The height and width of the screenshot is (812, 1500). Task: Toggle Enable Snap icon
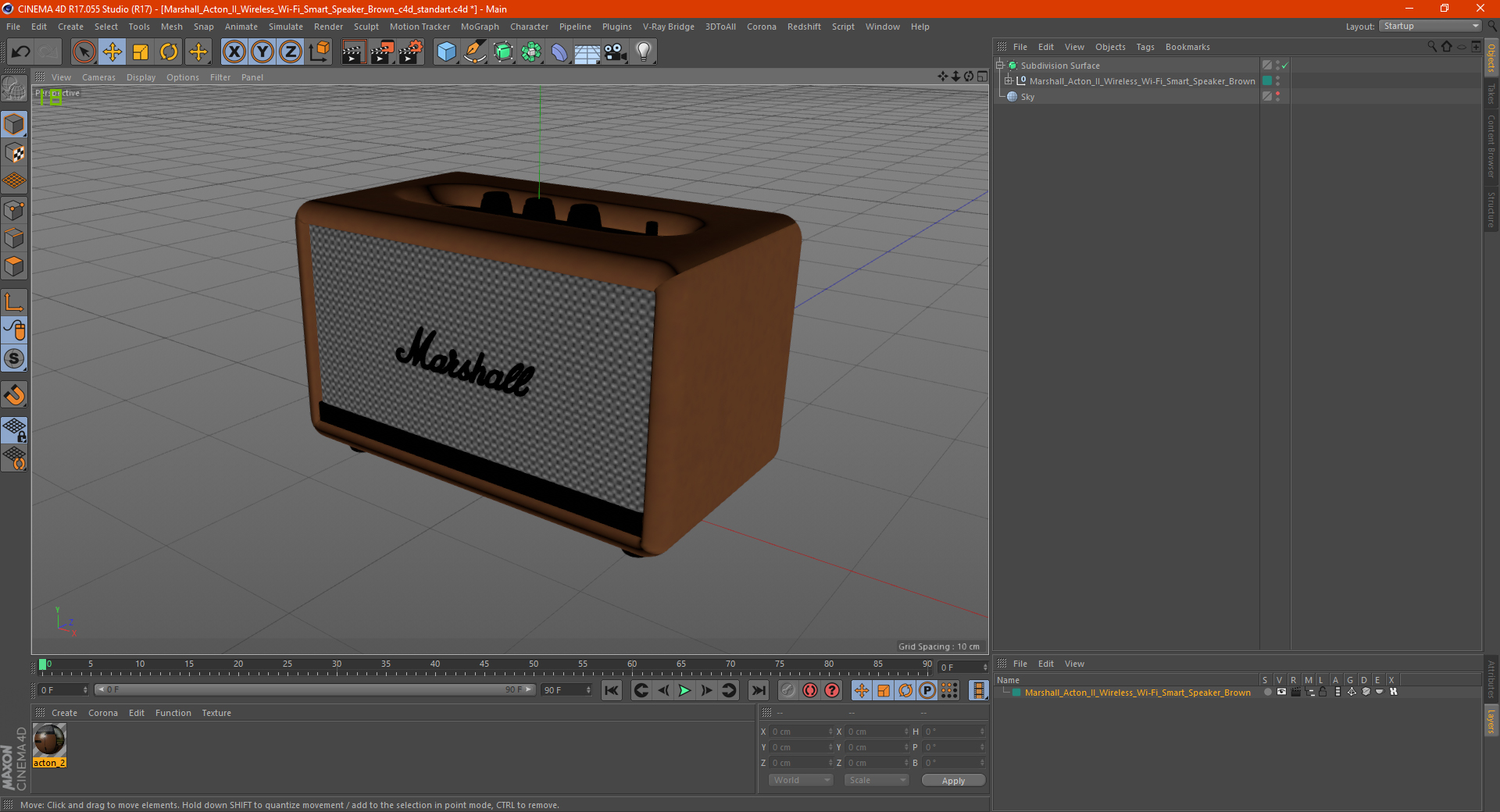click(14, 359)
